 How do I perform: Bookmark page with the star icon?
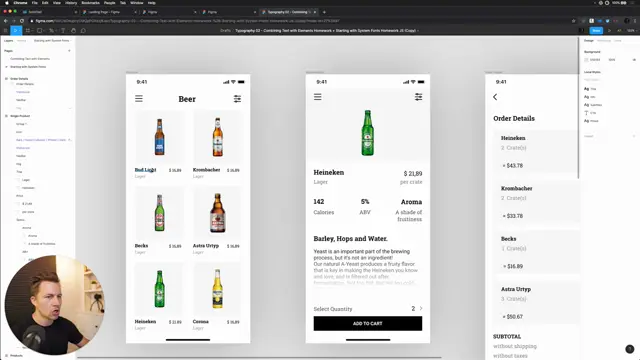click(x=573, y=21)
